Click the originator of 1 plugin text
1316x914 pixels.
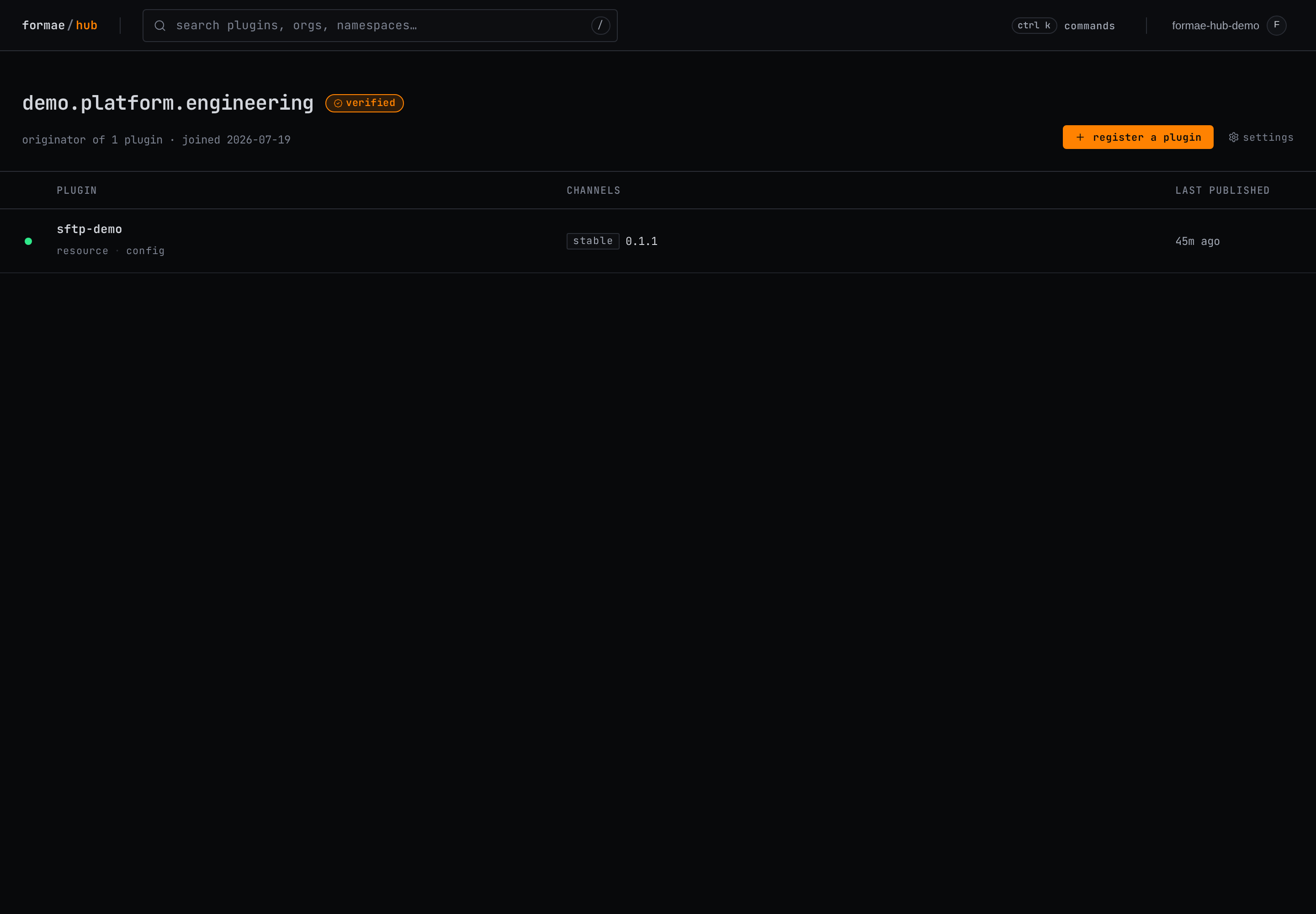(x=92, y=140)
